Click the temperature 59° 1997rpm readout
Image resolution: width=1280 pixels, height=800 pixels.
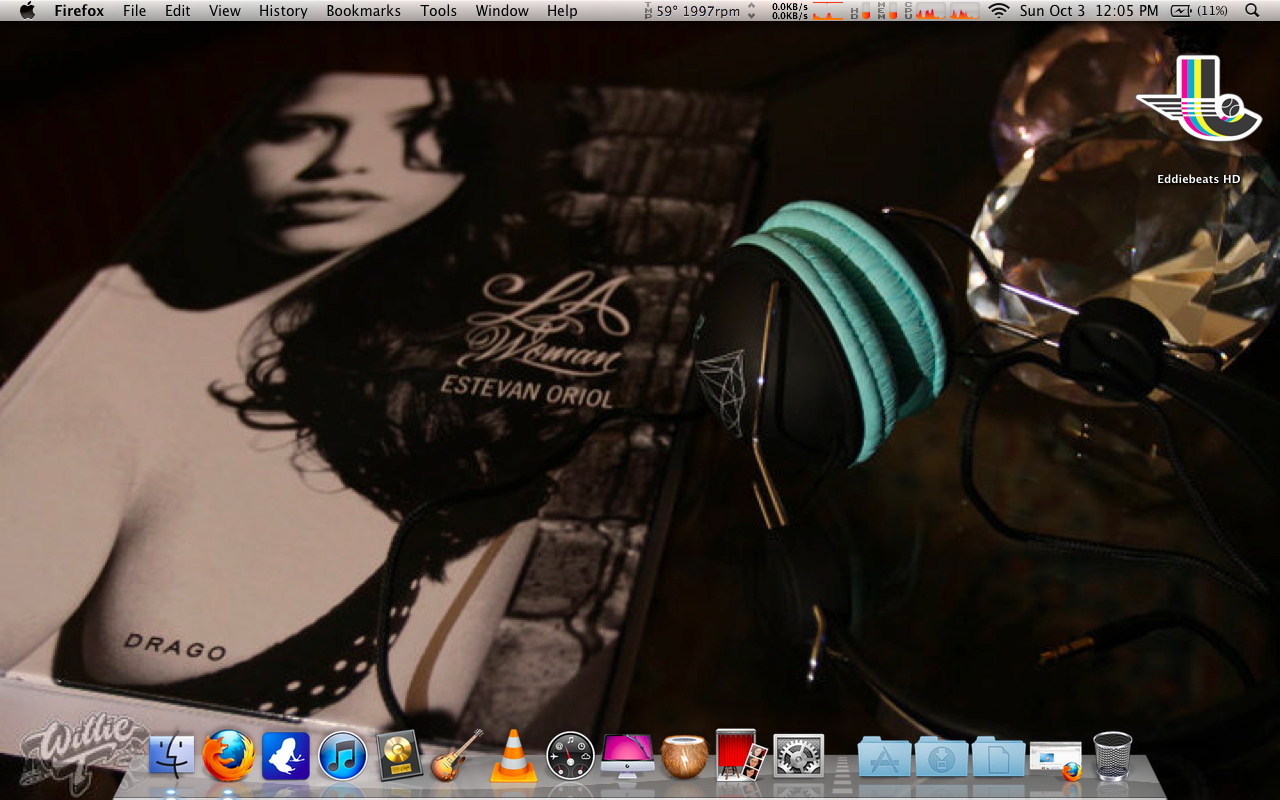pos(691,11)
